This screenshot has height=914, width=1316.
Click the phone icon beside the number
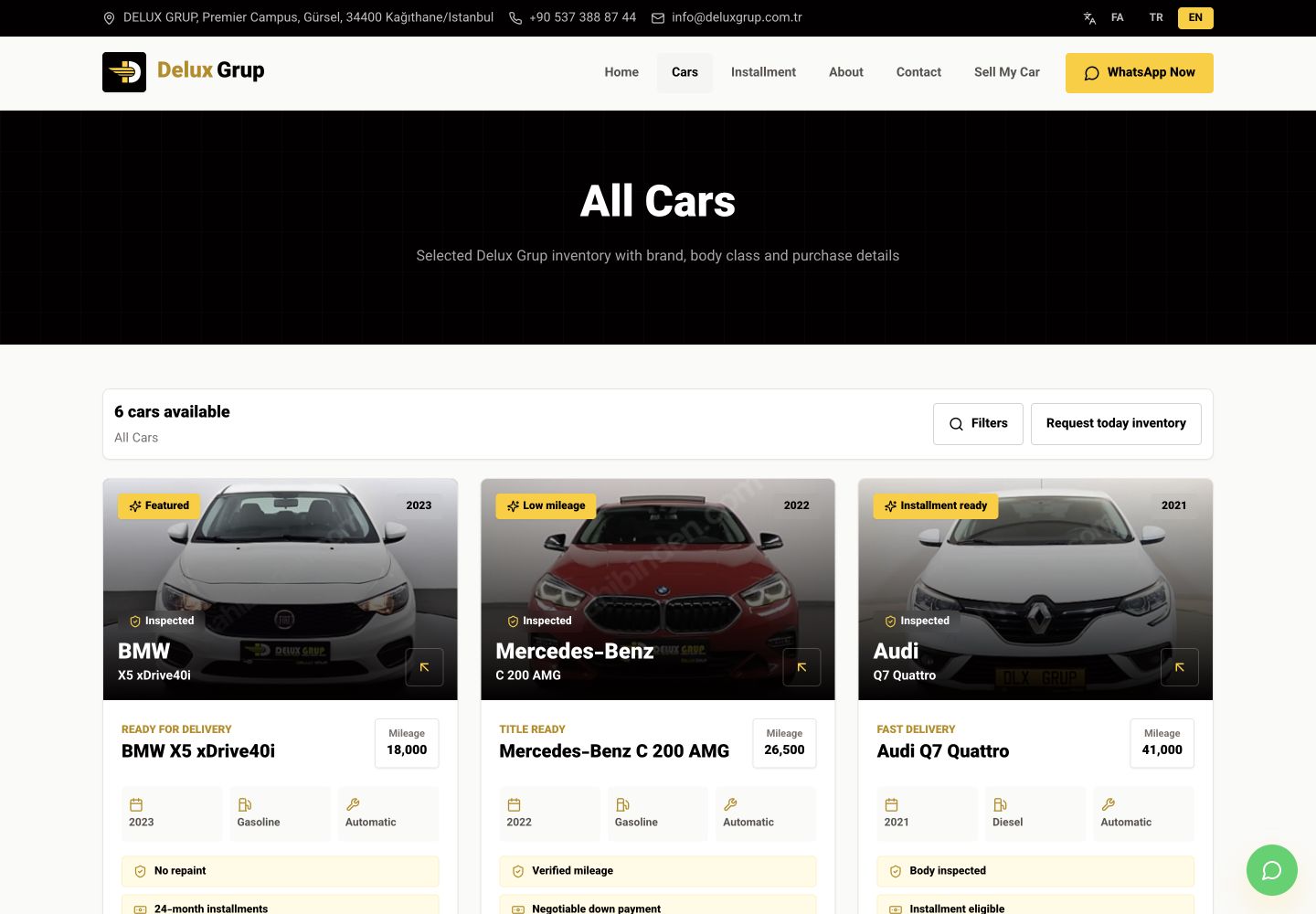pos(515,18)
